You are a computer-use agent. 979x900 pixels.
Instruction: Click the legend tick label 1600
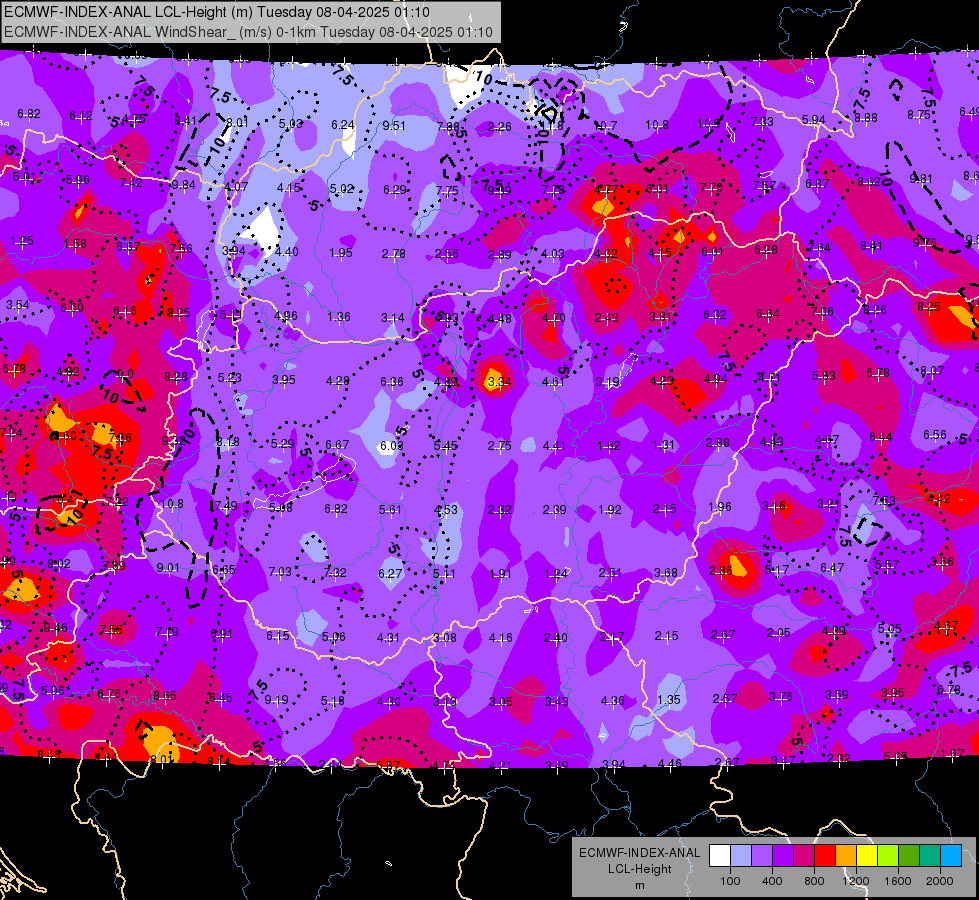pos(898,881)
